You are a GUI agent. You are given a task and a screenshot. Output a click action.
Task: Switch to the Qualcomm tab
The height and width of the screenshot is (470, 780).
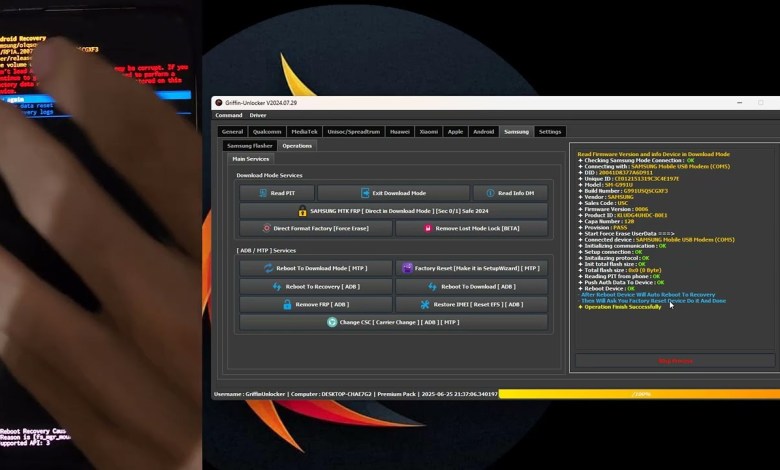pos(267,131)
